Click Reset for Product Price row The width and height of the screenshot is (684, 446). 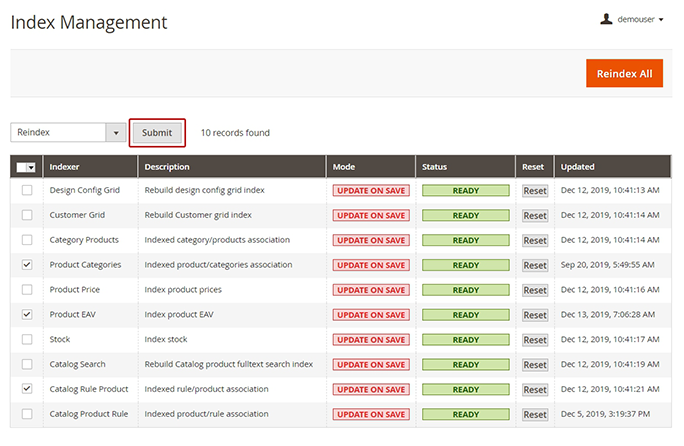point(535,290)
